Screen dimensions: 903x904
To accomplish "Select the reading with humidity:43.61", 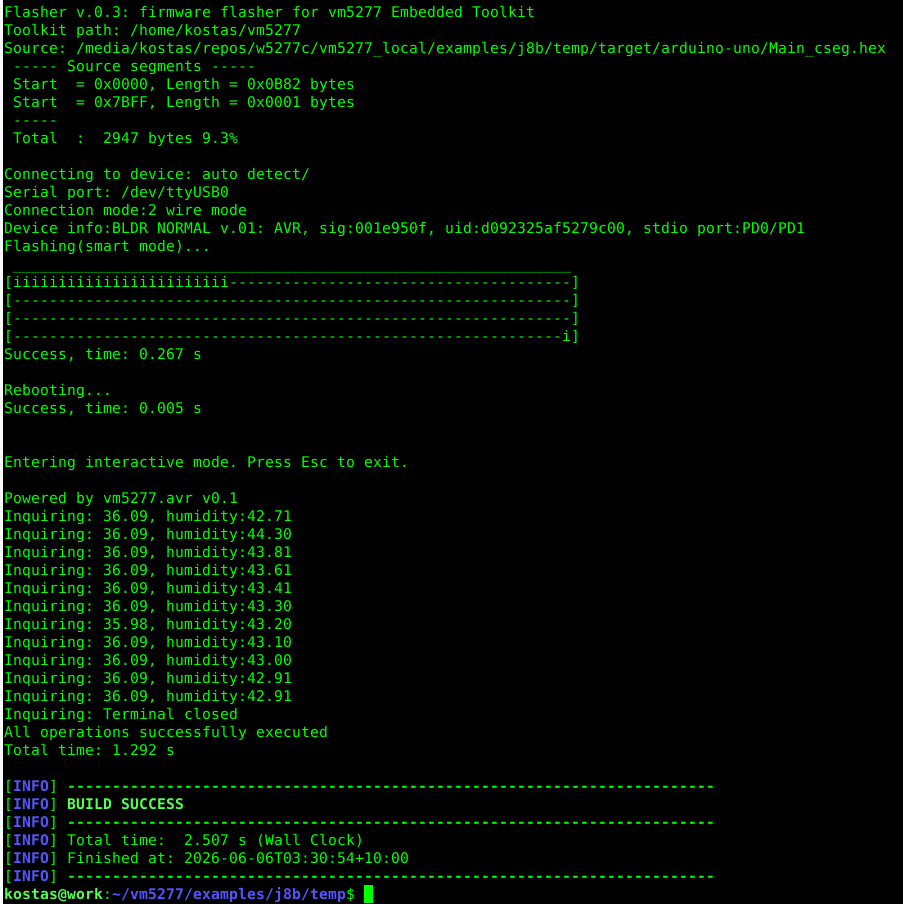I will [x=148, y=570].
